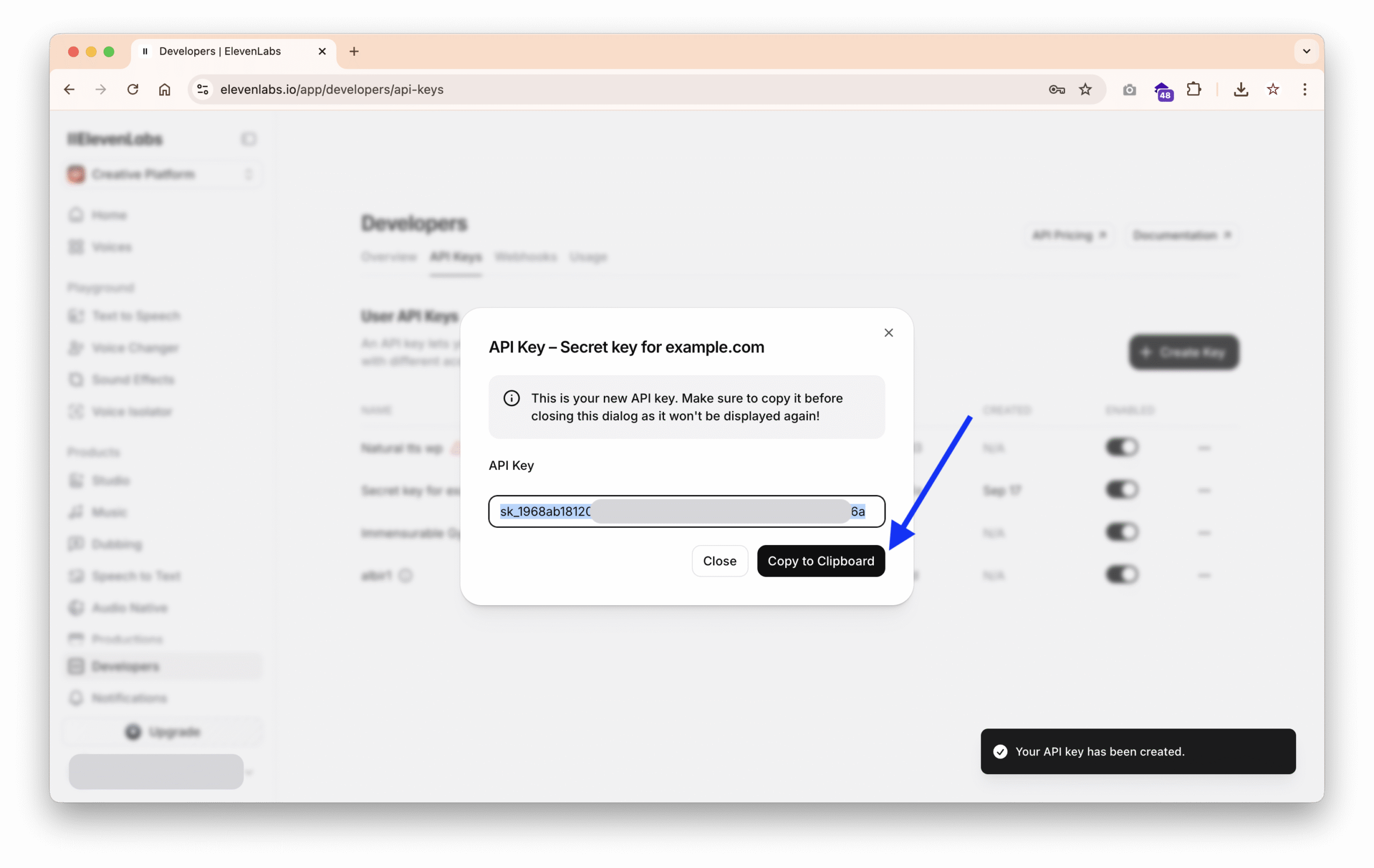Open browser downloads icon
Image resolution: width=1374 pixels, height=868 pixels.
(x=1240, y=90)
